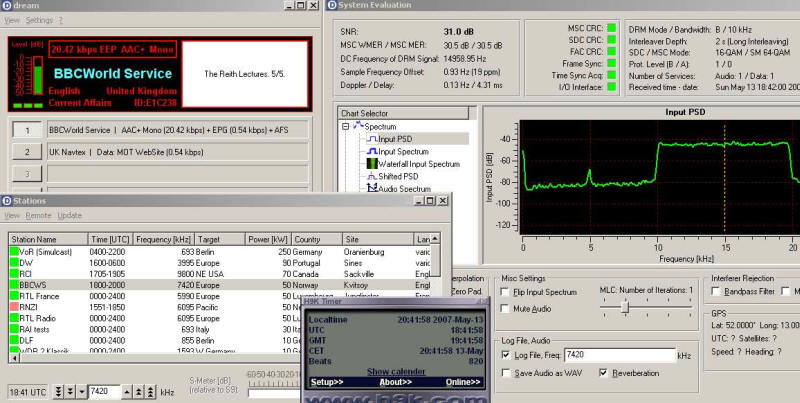Image resolution: width=800 pixels, height=403 pixels.
Task: Click green status icon beside VoR (Simulcast)
Action: pos(14,251)
